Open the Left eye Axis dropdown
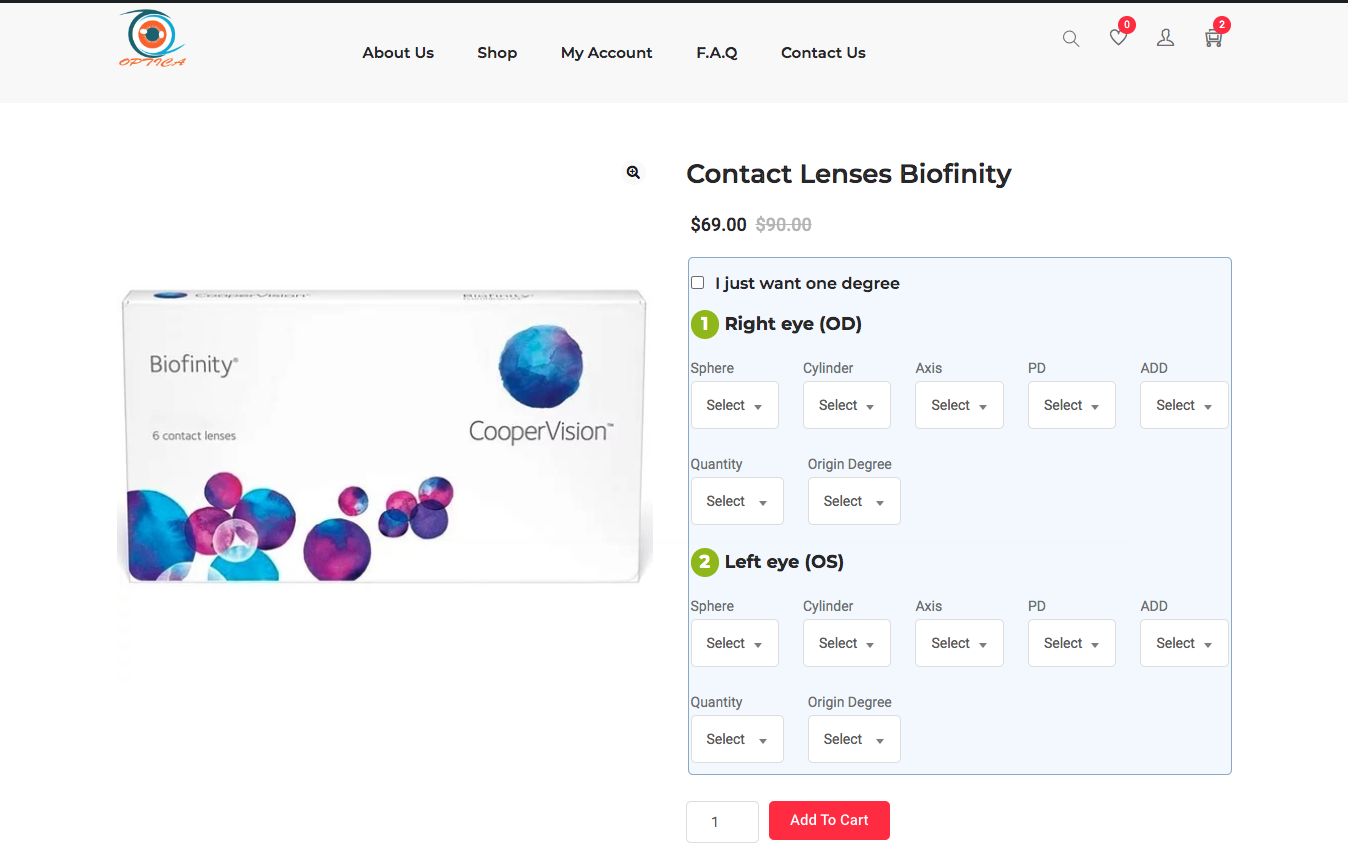The width and height of the screenshot is (1348, 862). pos(958,643)
